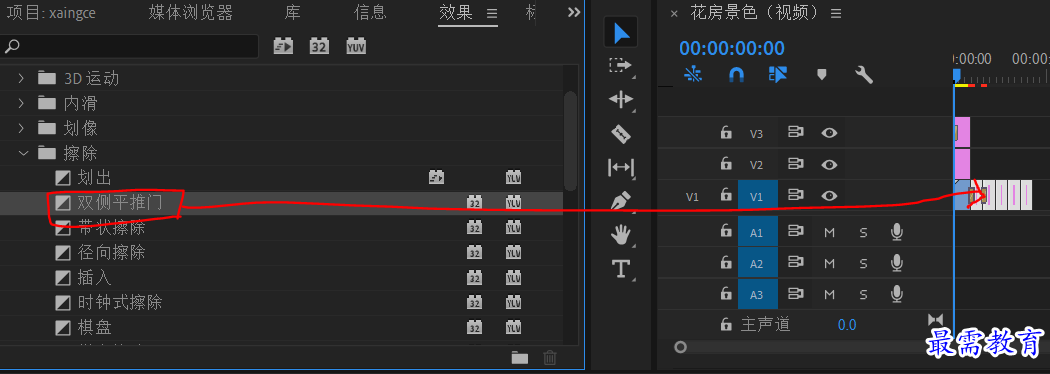The image size is (1050, 374).
Task: Select the Track Select Forward tool
Action: click(620, 66)
